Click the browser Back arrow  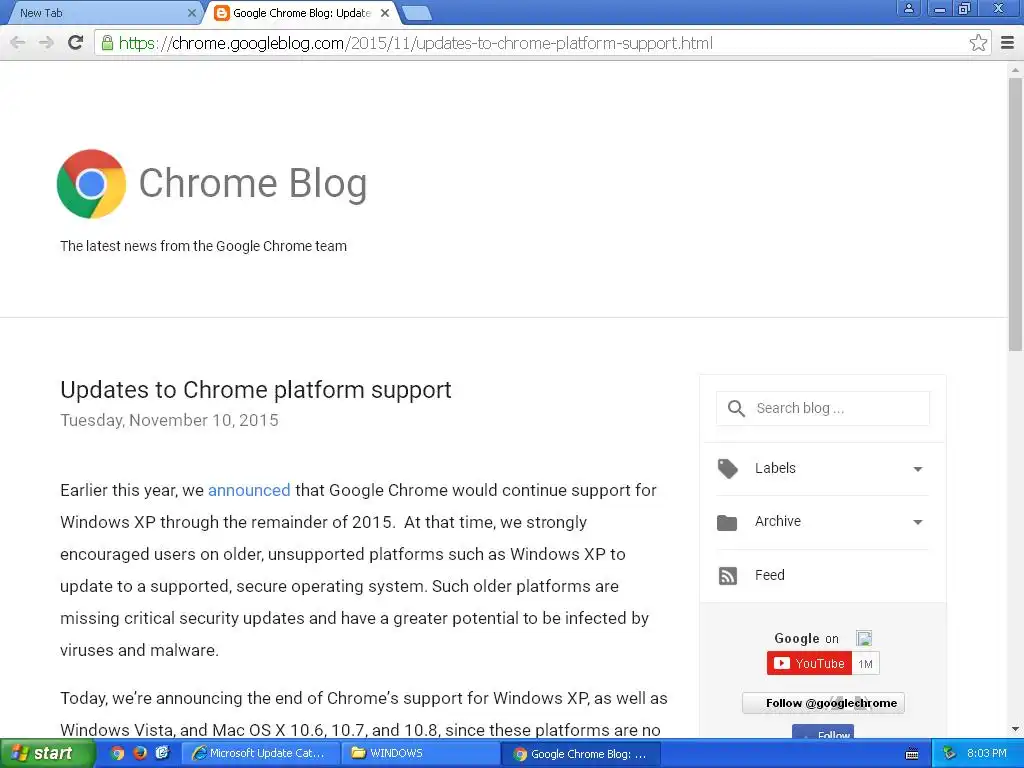(x=18, y=43)
